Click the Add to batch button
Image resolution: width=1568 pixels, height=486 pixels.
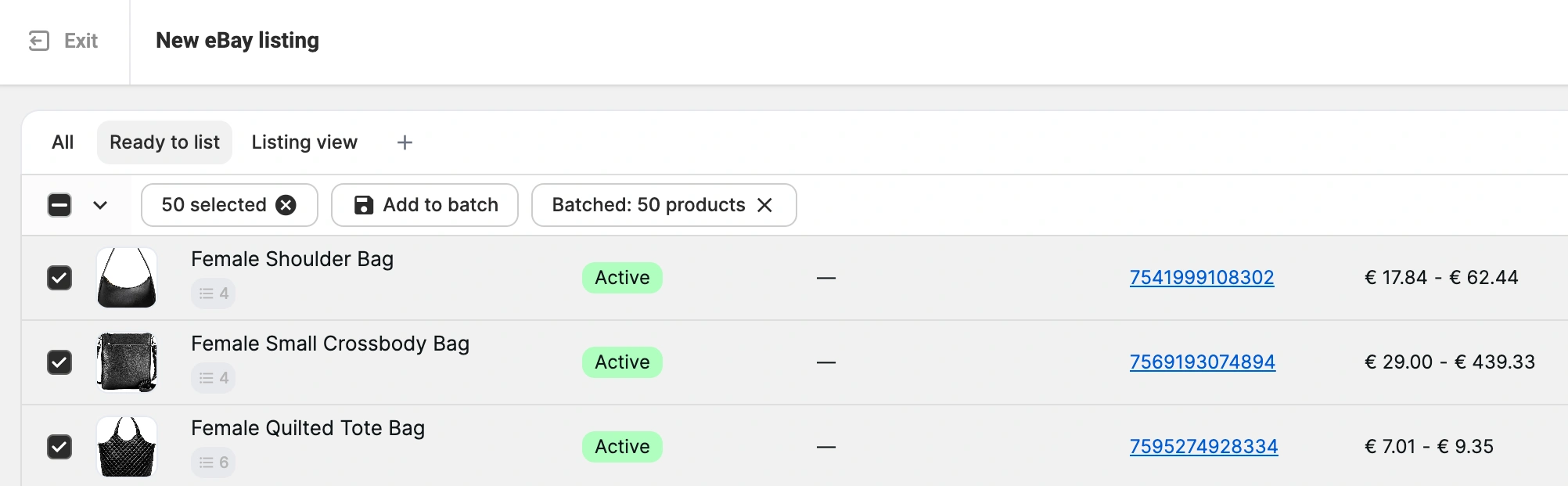tap(425, 205)
